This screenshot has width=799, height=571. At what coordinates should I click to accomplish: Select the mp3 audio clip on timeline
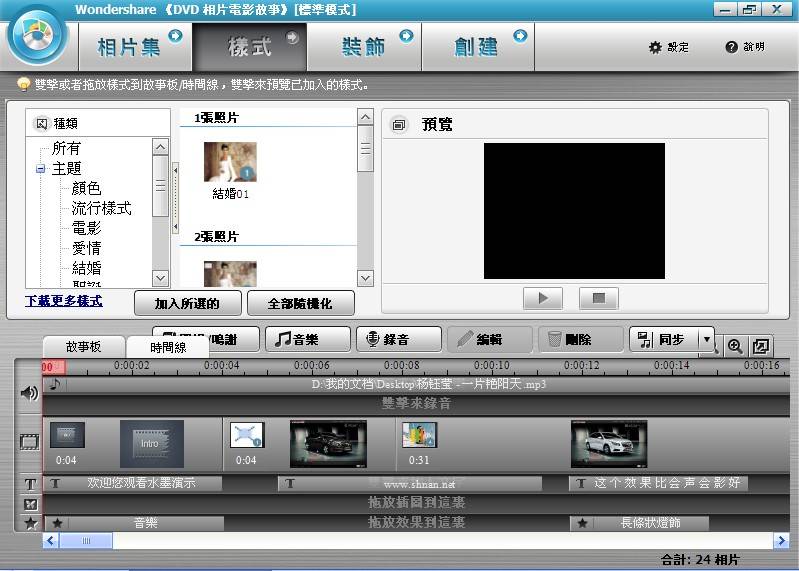point(416,384)
